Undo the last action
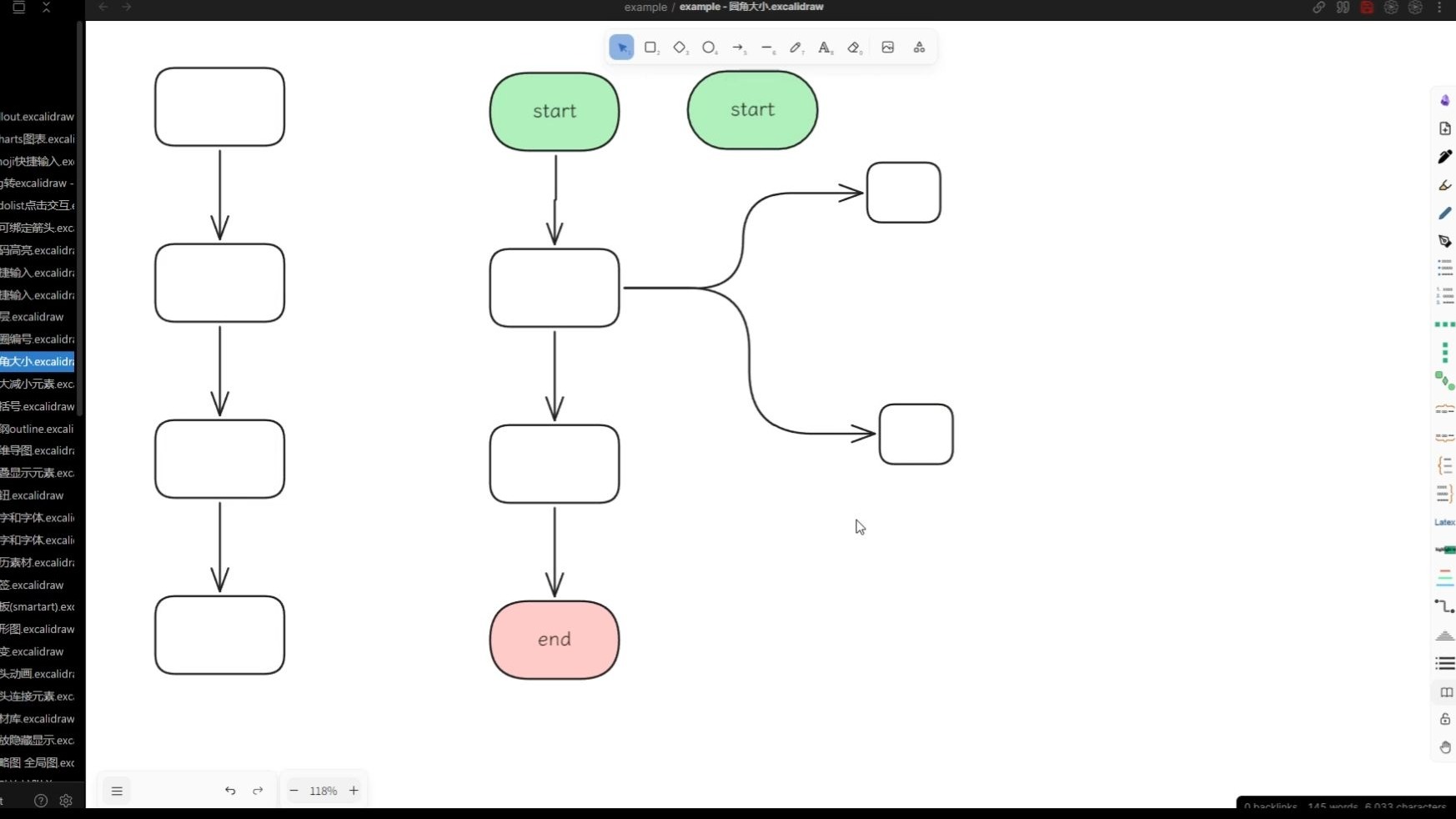1456x819 pixels. pyautogui.click(x=230, y=791)
